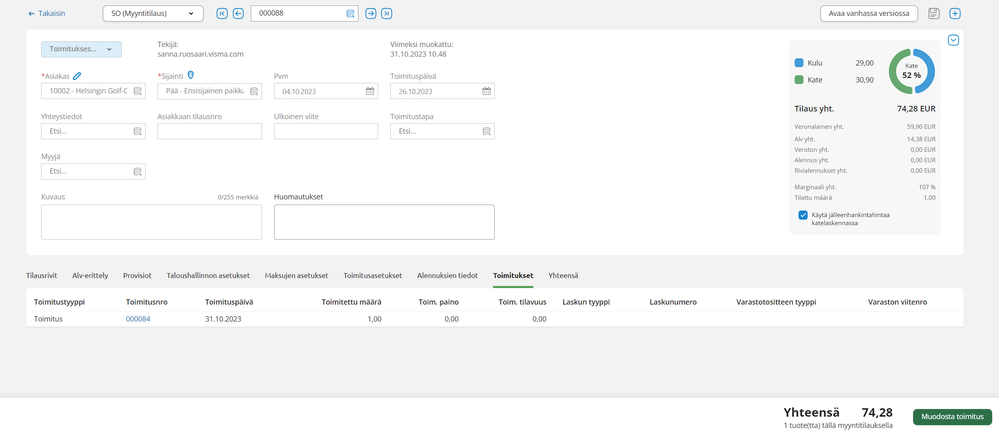Viewport: 999px width, 433px height.
Task: Open delivery number 000084 link
Action: 138,319
